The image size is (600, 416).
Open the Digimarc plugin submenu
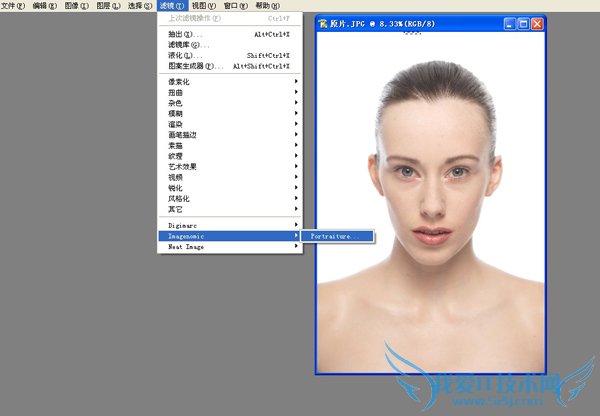[x=230, y=225]
